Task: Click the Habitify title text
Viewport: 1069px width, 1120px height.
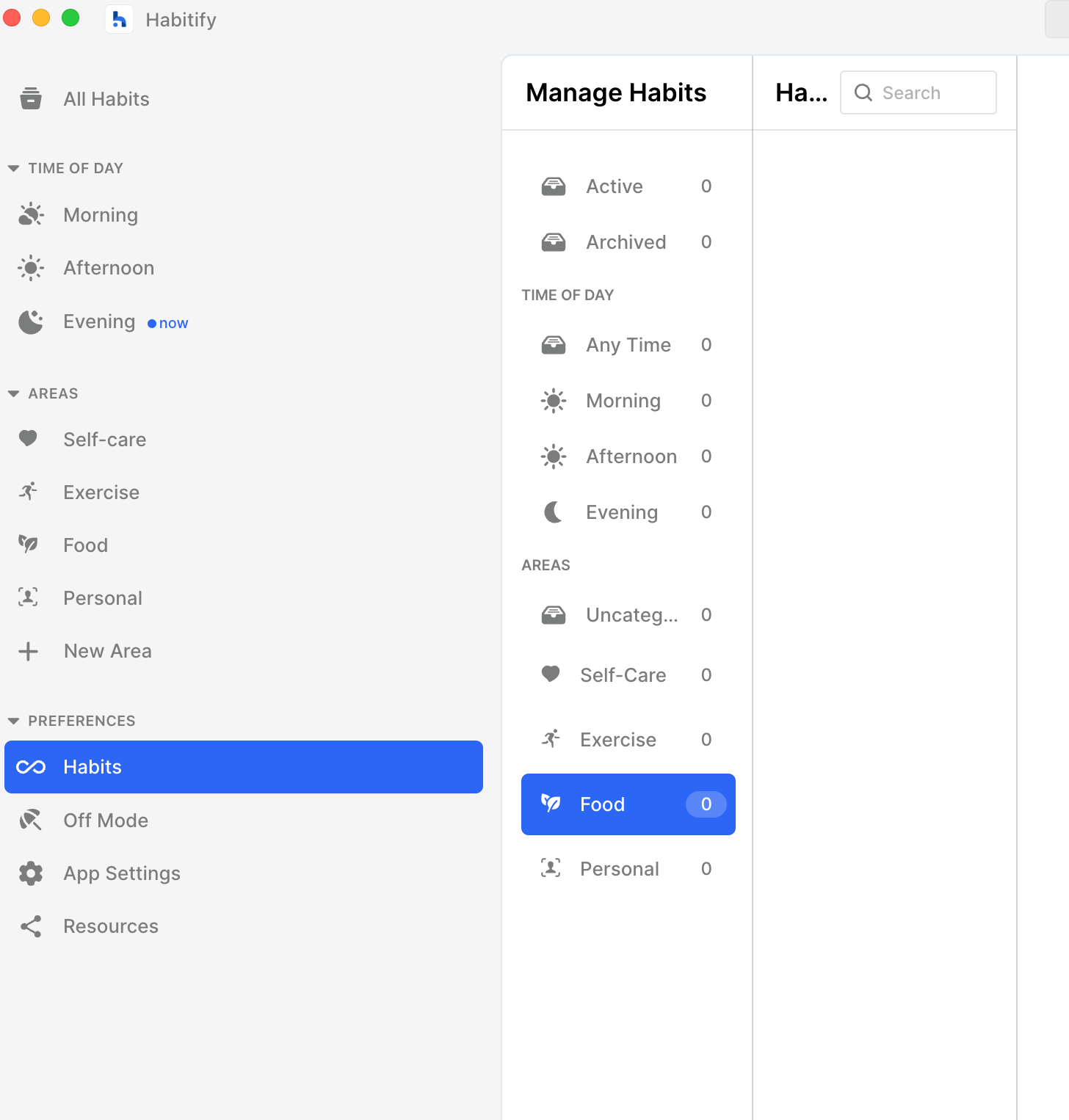Action: (181, 20)
